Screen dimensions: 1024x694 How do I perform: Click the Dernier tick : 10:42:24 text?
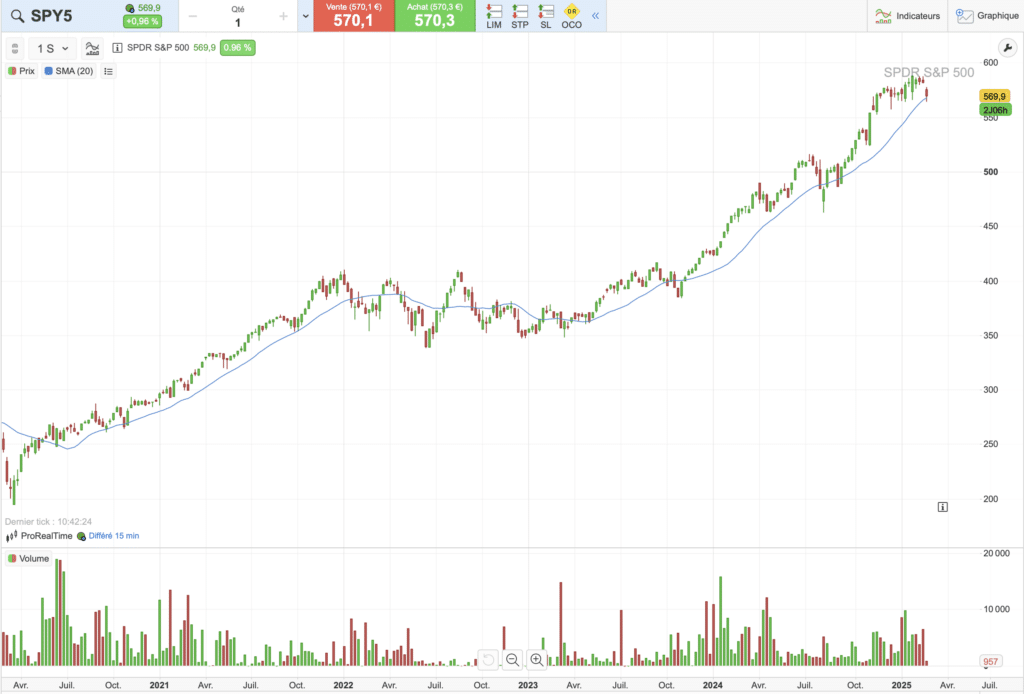[x=48, y=522]
